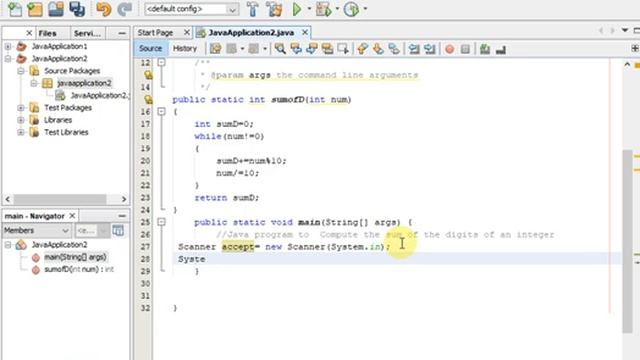Viewport: 640px width, 360px height.
Task: Click the Save All icon
Action: 77,9
